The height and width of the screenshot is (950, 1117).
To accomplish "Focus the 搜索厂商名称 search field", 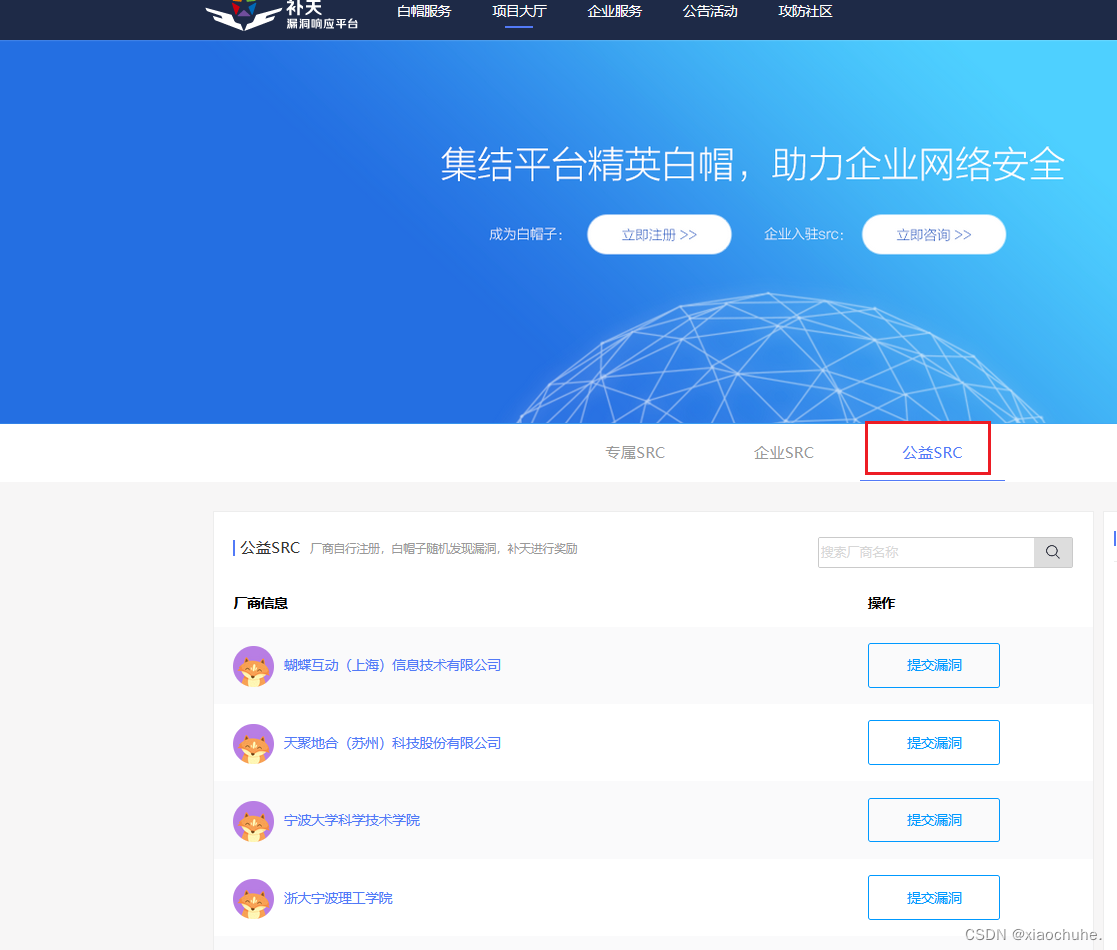I will 926,552.
